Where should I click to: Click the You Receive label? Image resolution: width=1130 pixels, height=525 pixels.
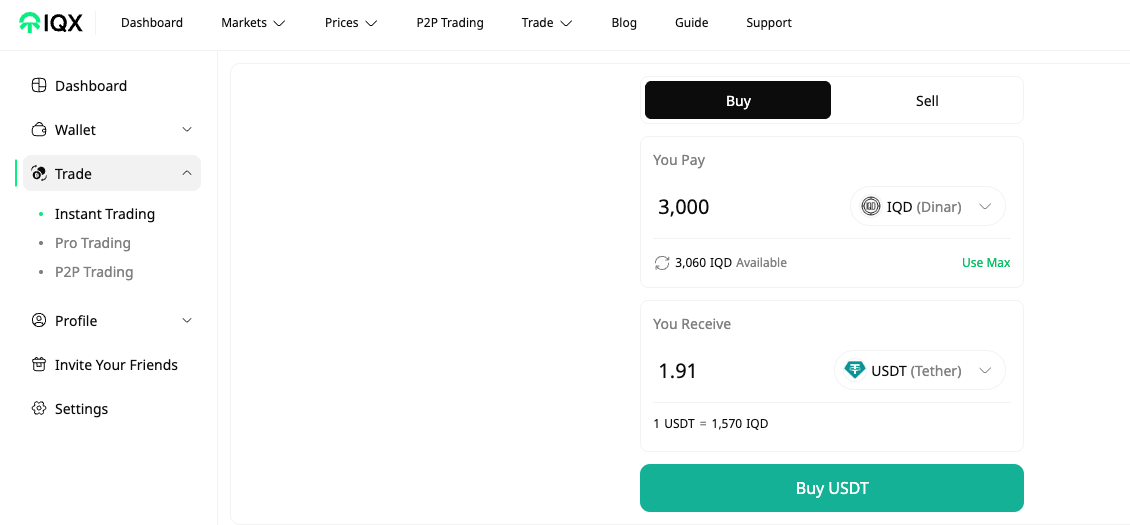click(692, 325)
